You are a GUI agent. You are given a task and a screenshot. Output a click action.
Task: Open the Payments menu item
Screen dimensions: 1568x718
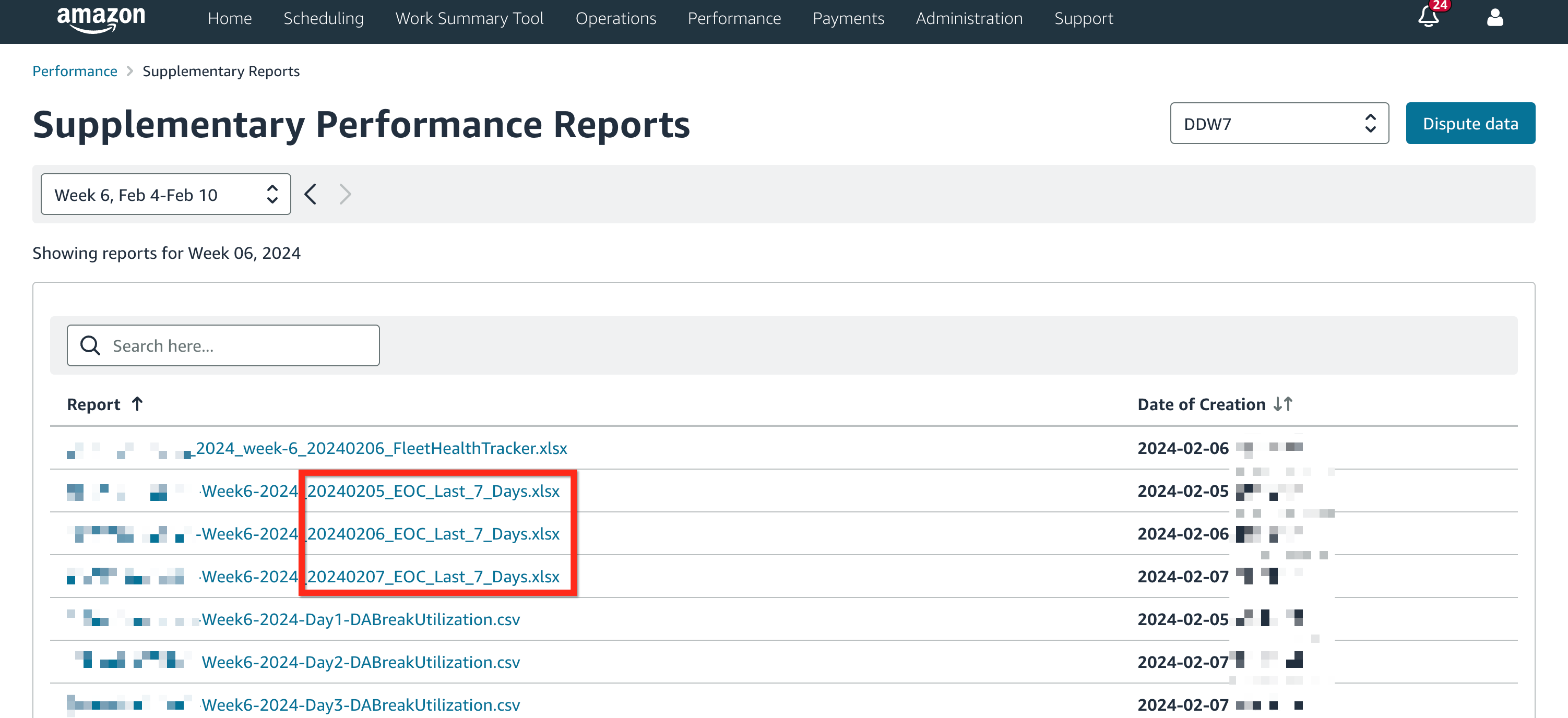point(848,18)
